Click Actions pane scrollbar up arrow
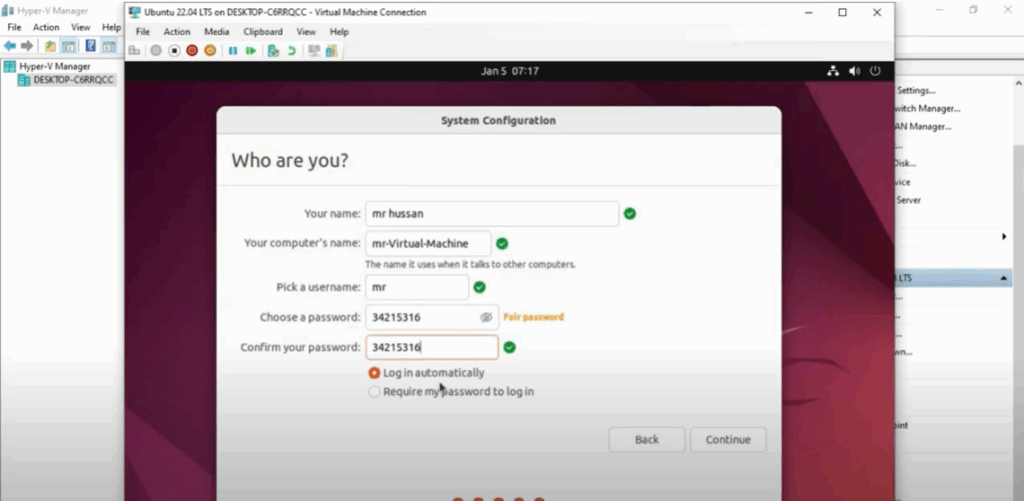1024x501 pixels. tap(1018, 84)
